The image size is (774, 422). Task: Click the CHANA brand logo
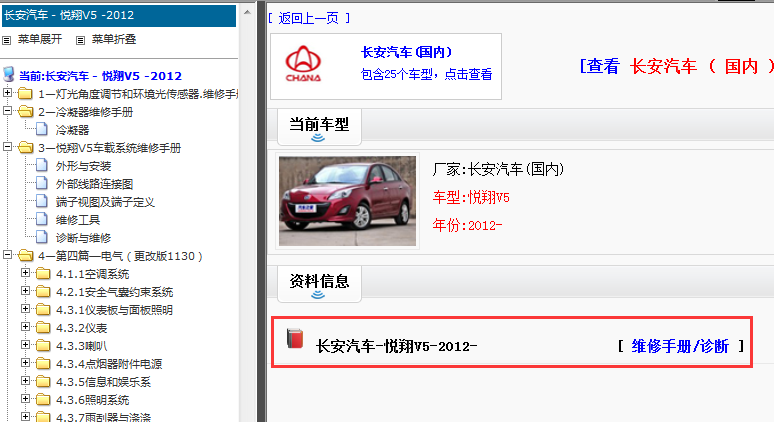(303, 64)
